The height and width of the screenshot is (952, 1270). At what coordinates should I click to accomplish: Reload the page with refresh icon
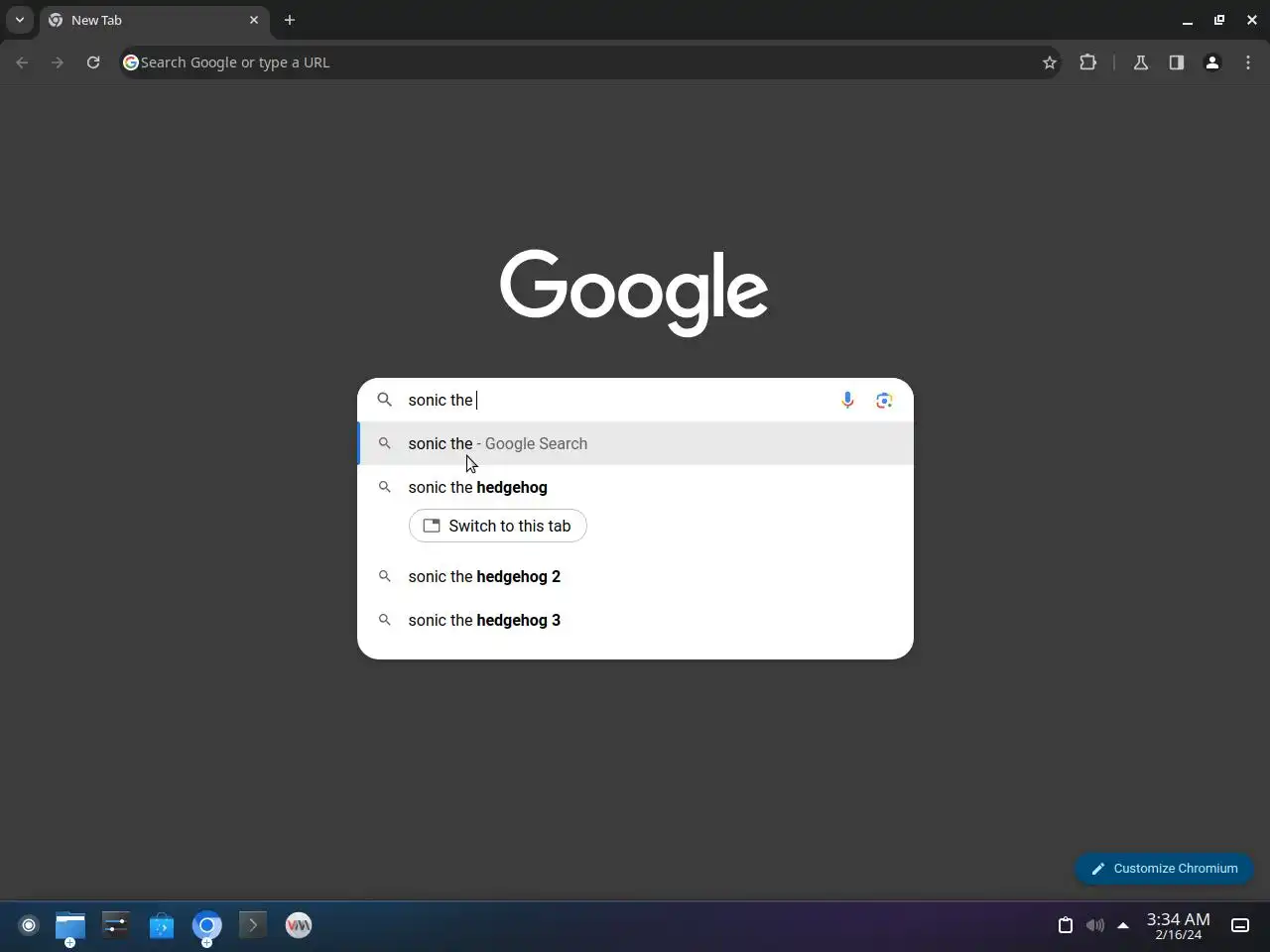click(x=93, y=62)
